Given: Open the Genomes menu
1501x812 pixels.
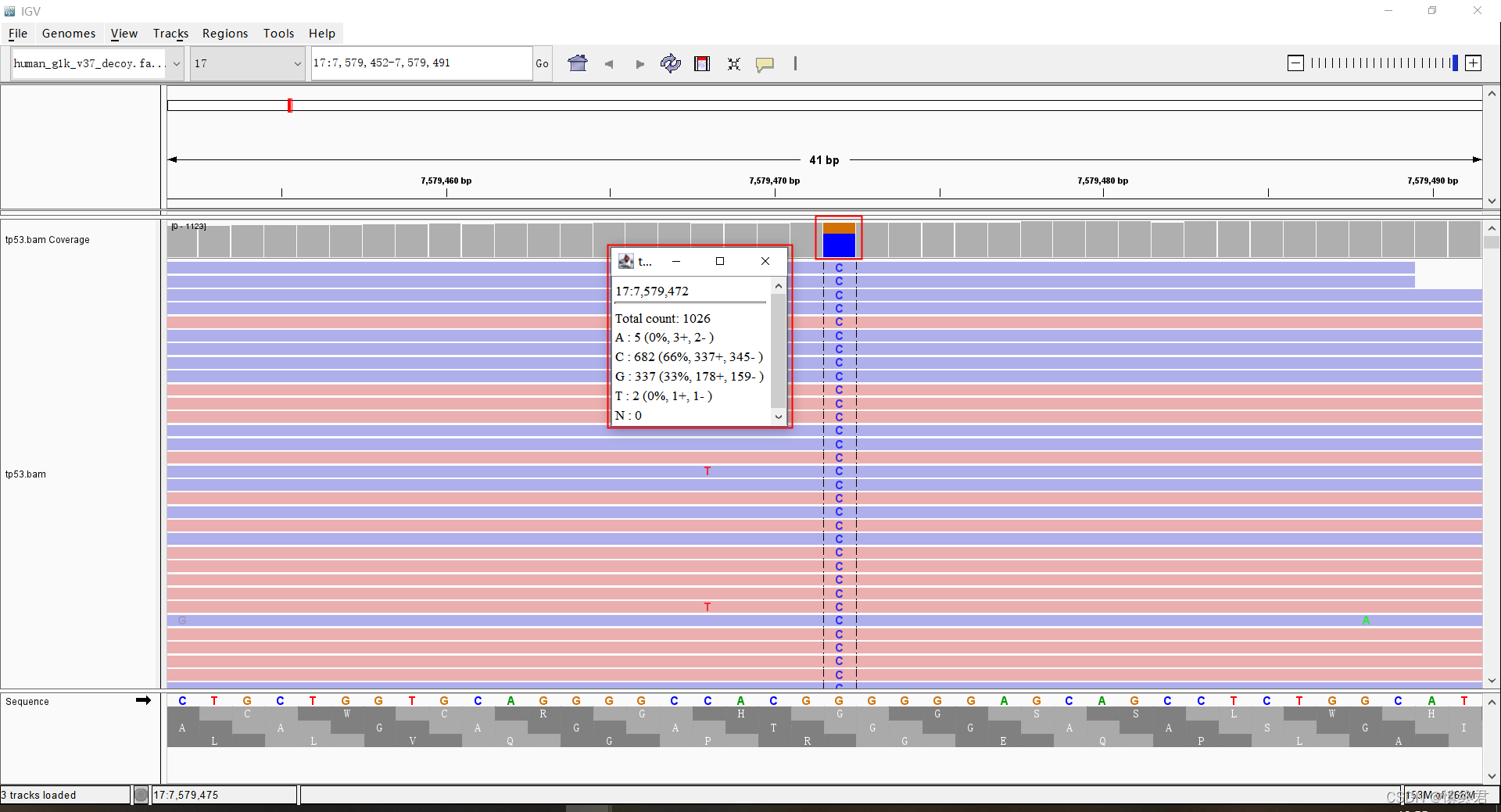Looking at the screenshot, I should pyautogui.click(x=69, y=33).
